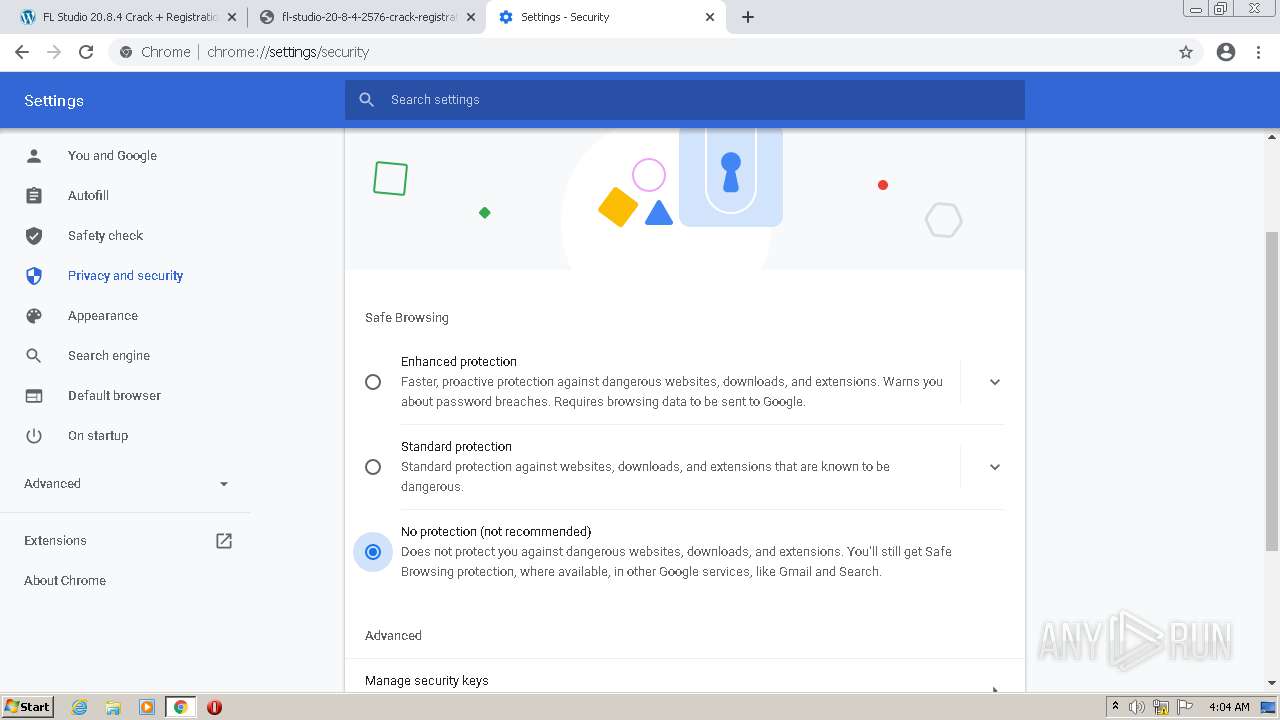Open the Search engine settings section
The image size is (1280, 720).
coord(109,356)
